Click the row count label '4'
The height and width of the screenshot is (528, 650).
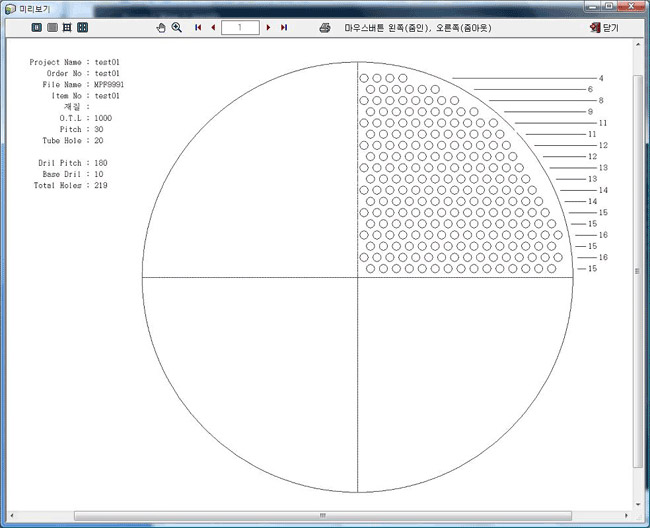pyautogui.click(x=601, y=78)
